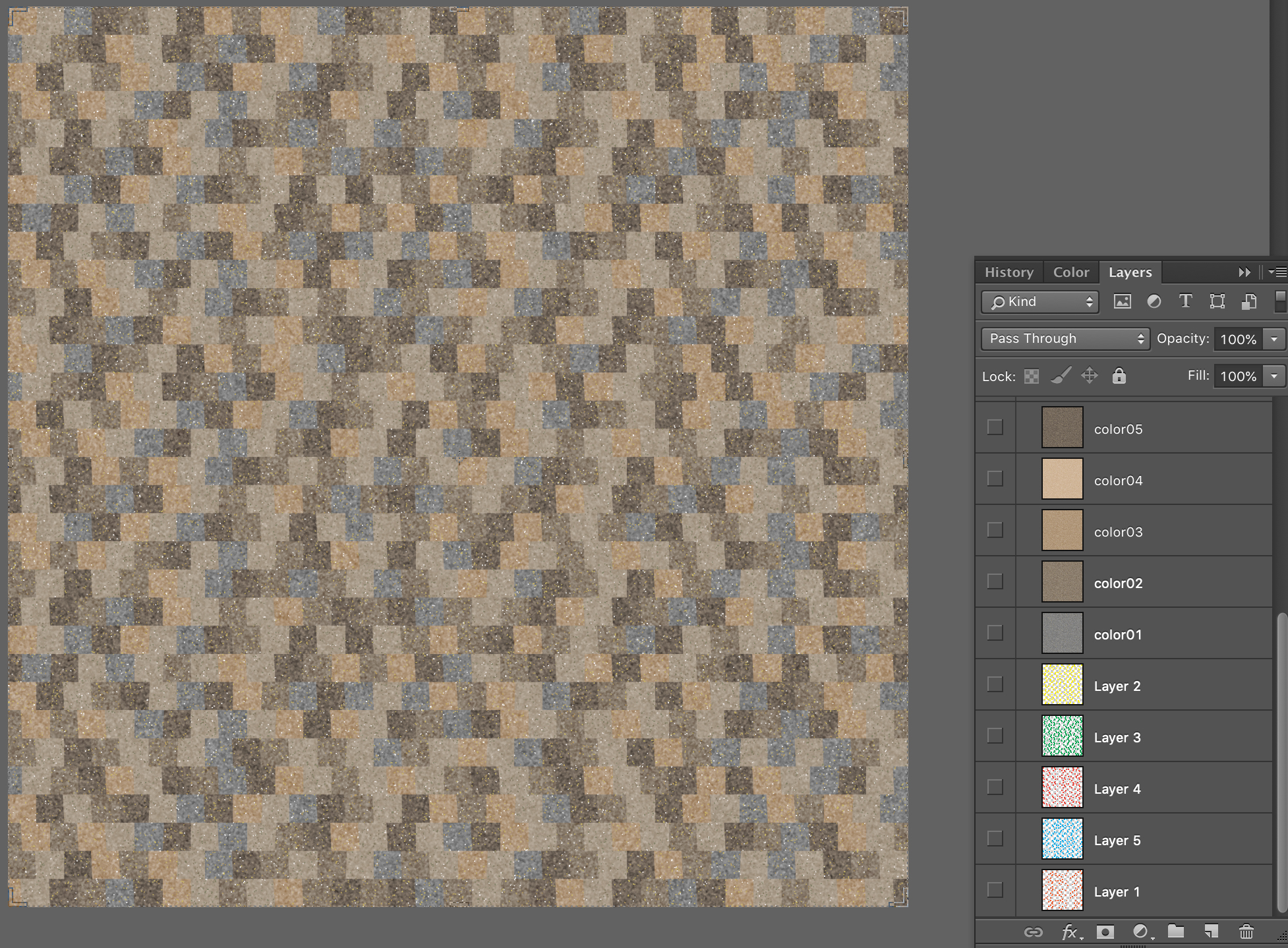Delete layer with trash icon

[x=1246, y=931]
